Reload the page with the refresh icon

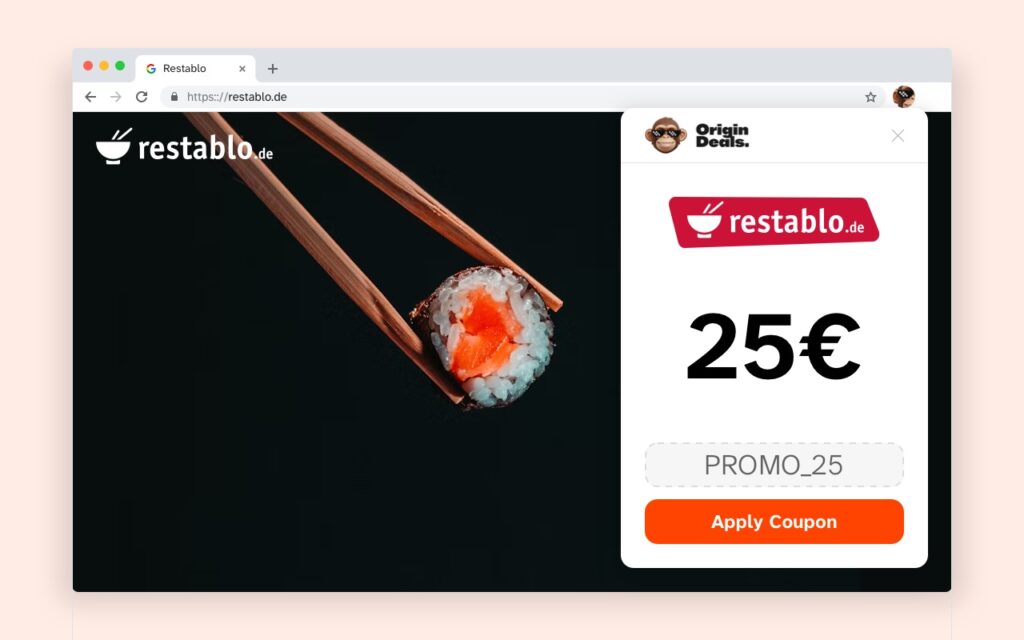pos(141,97)
